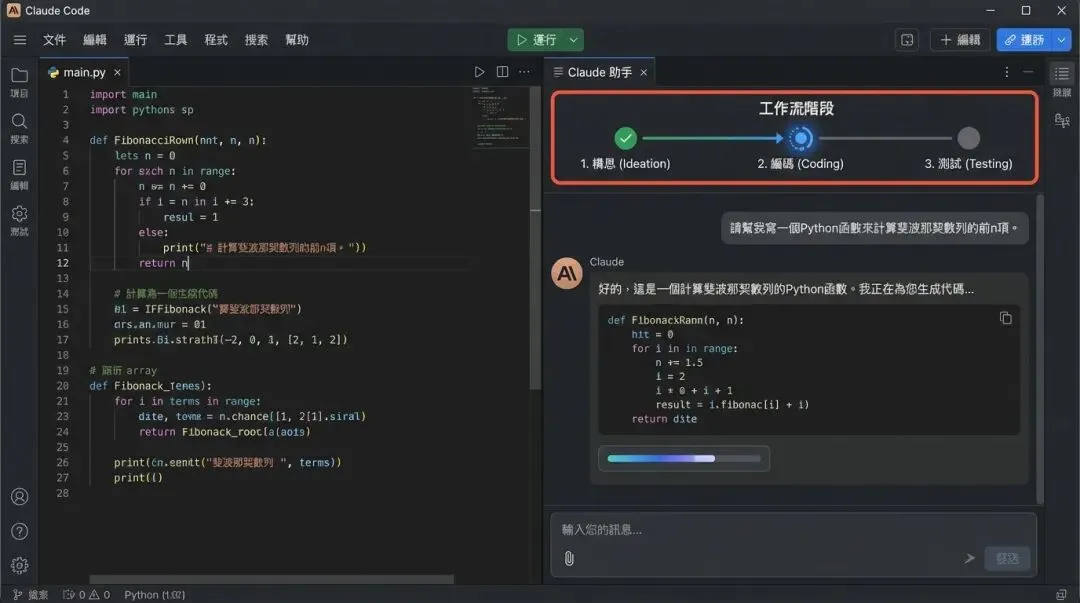
Task: Close the main.py tab
Action: [117, 72]
